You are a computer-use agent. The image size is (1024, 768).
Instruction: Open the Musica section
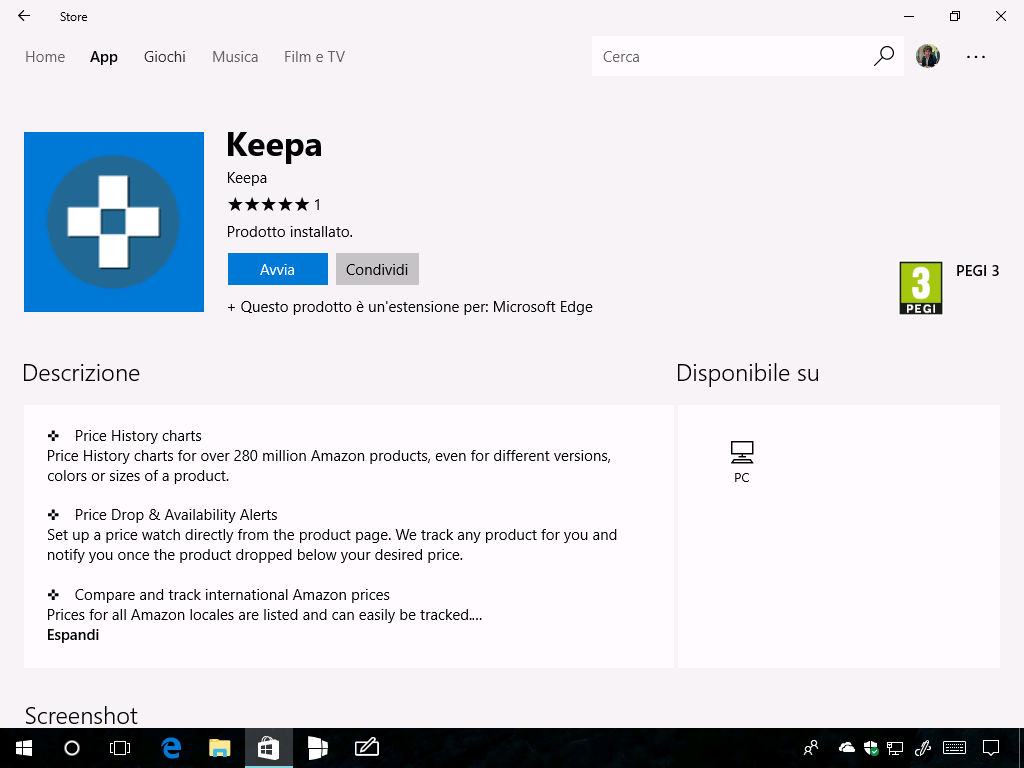point(235,57)
